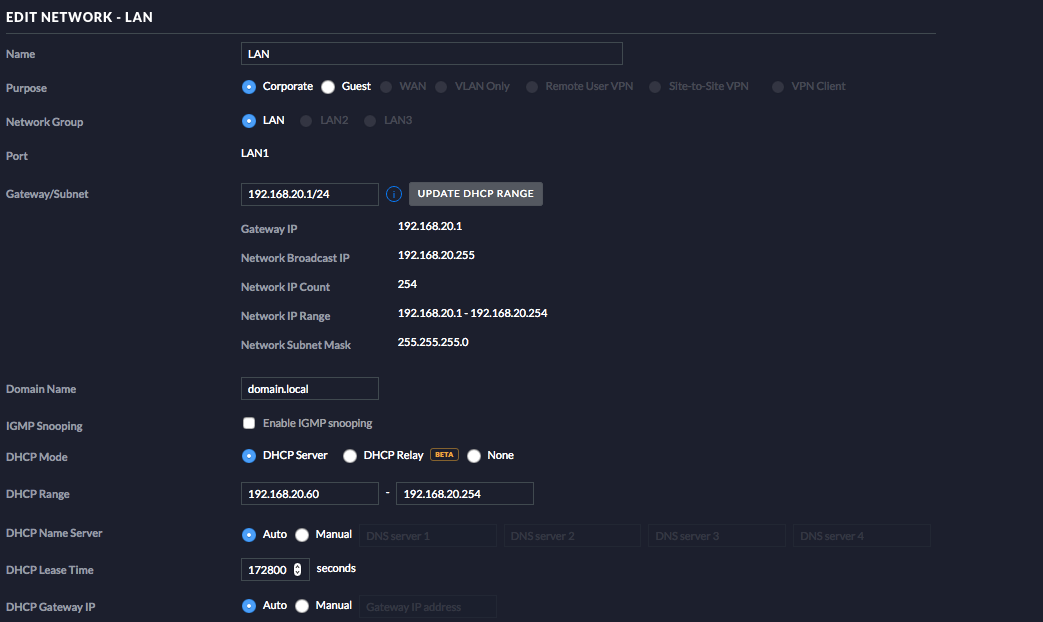
Task: Click the DHCP Range start field 192.168.20.60
Action: [309, 494]
